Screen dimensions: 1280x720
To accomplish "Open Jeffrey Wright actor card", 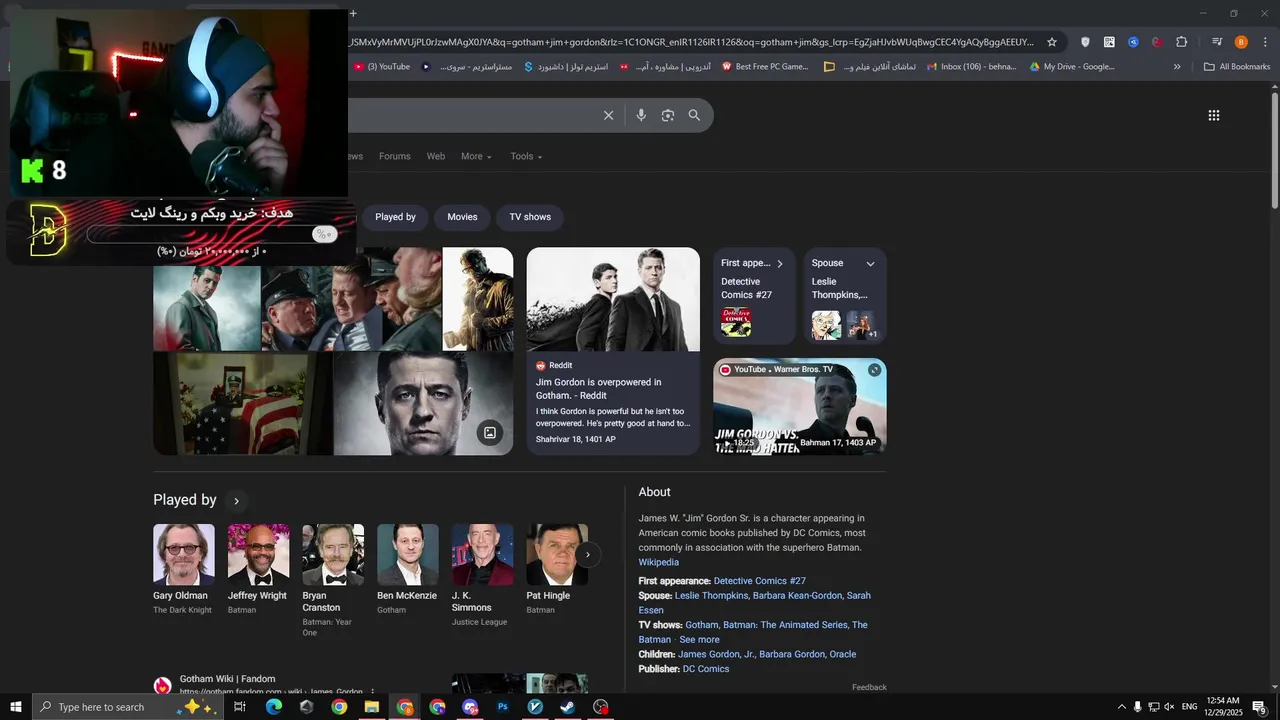I will point(258,569).
